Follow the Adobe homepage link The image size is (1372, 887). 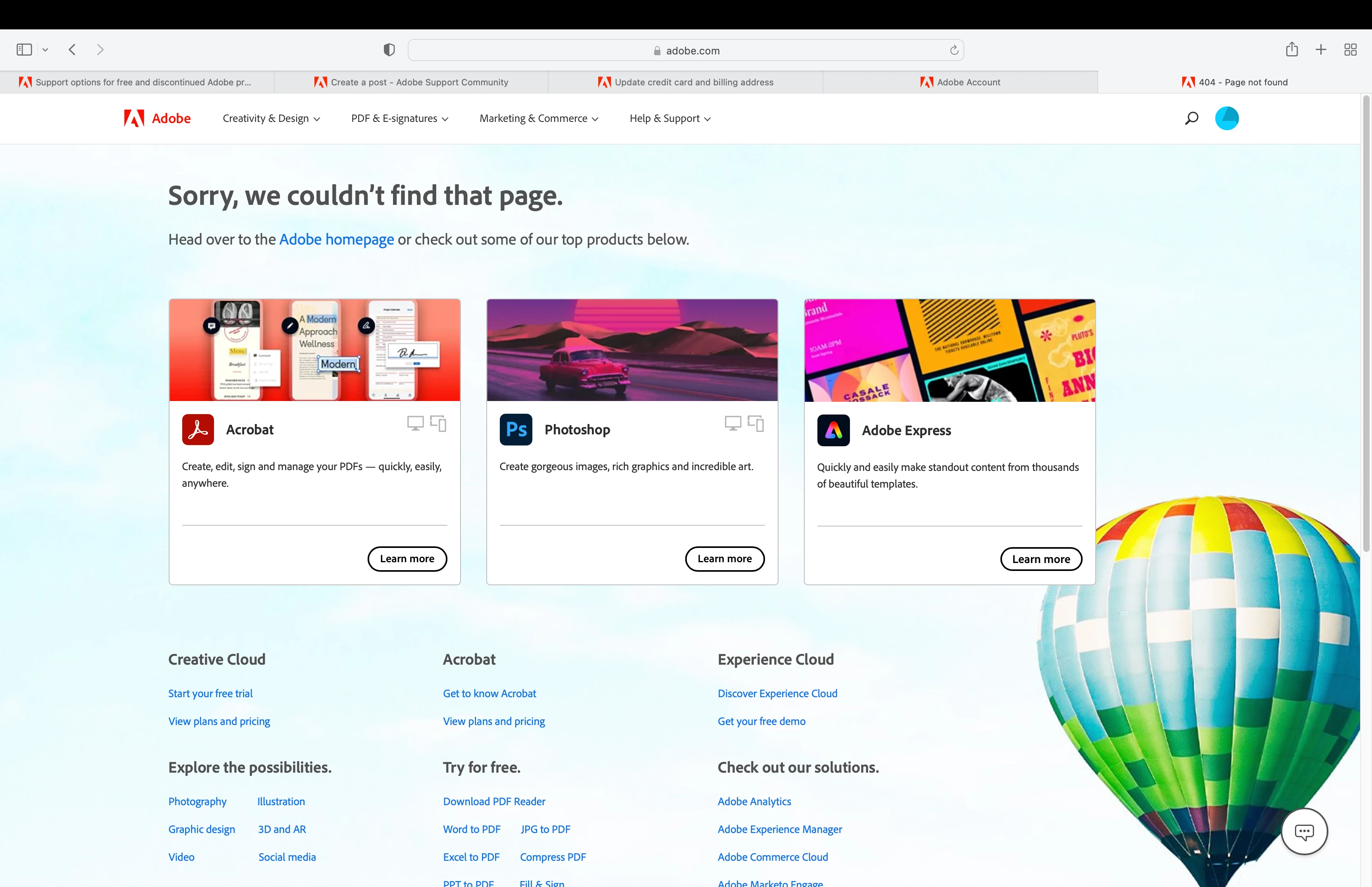(336, 239)
